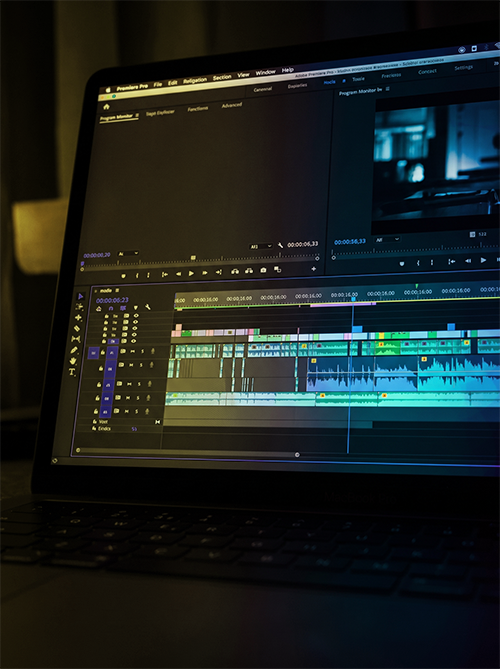Click Source monitor Go to In
The height and width of the screenshot is (669, 500).
click(x=165, y=274)
